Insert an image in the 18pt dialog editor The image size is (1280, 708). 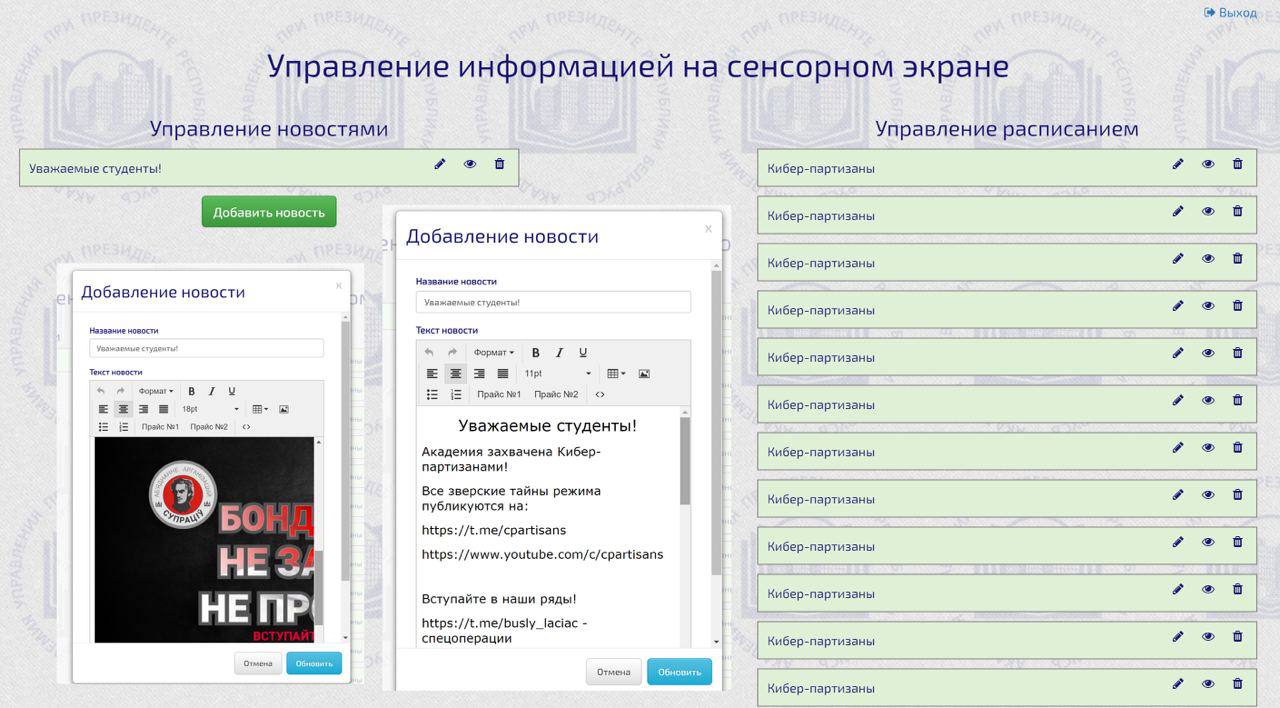point(284,409)
